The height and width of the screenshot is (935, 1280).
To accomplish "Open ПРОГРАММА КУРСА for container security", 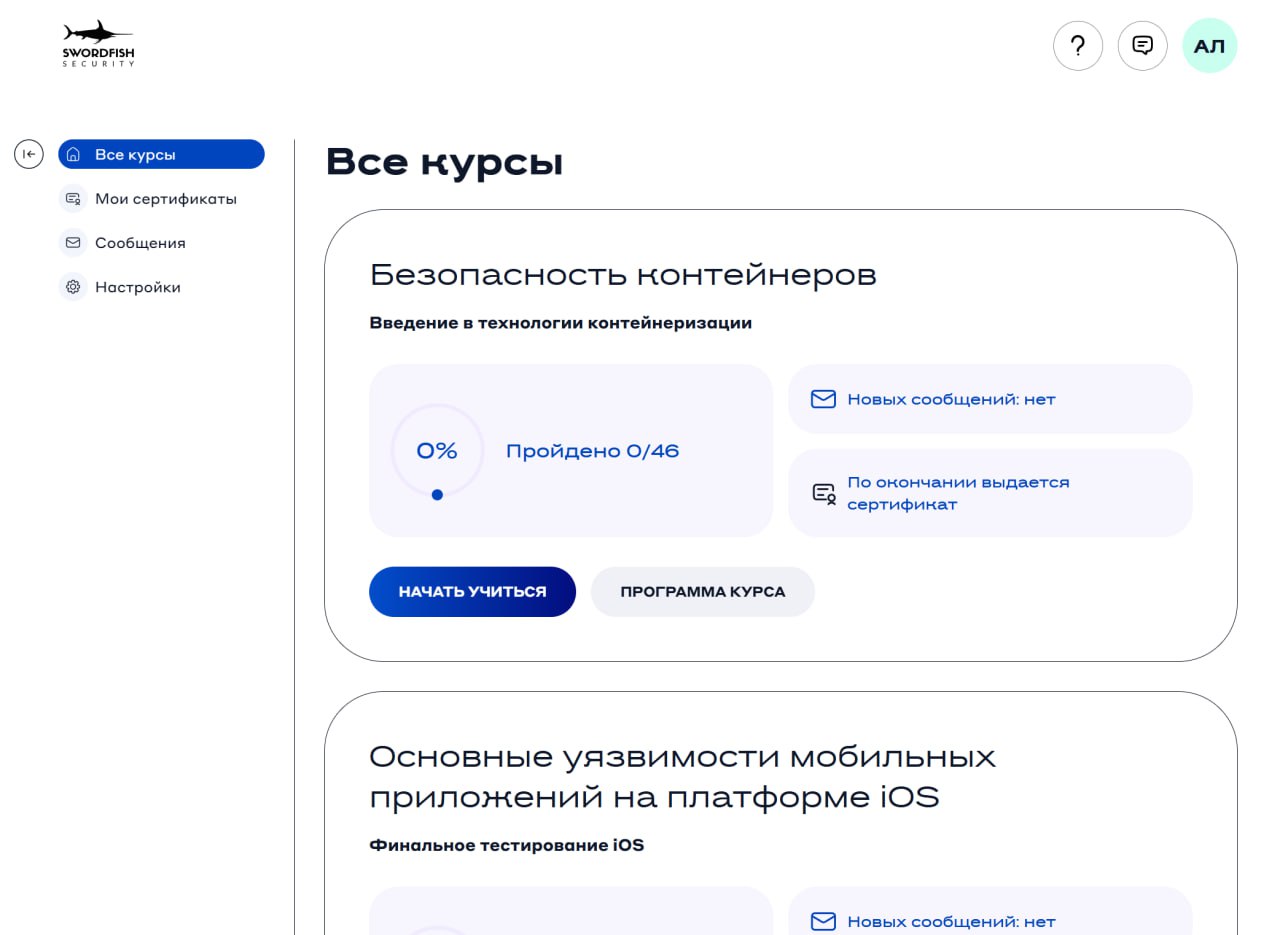I will coord(702,592).
